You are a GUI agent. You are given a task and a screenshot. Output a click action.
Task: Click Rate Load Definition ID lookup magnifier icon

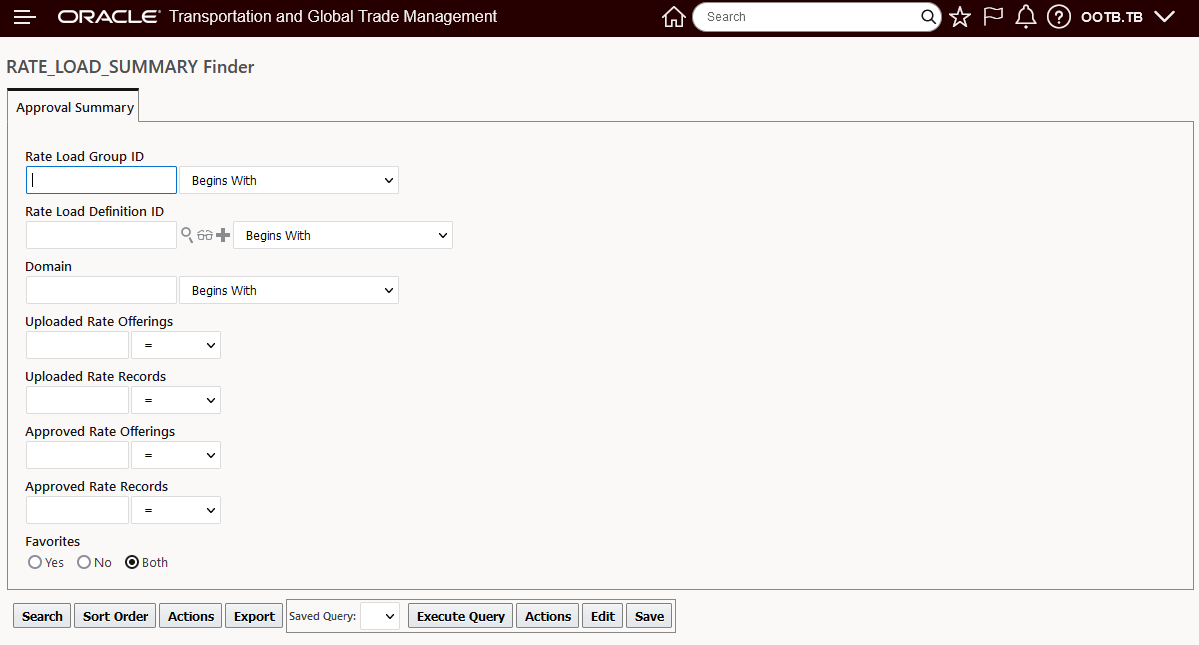pyautogui.click(x=187, y=235)
